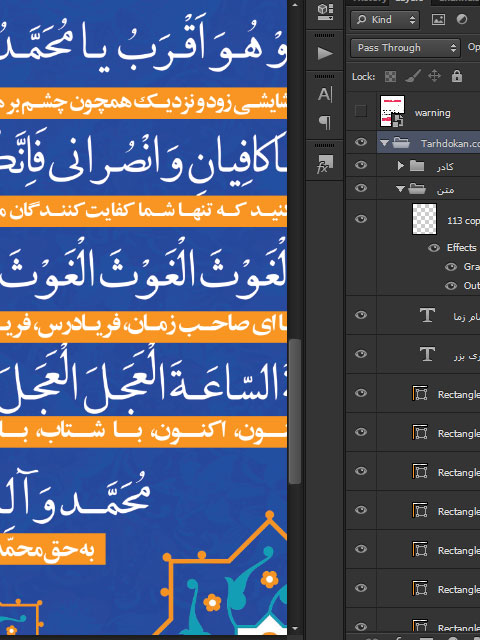
Task: Toggle the Gradient effect visibility eye
Action: [x=451, y=267]
